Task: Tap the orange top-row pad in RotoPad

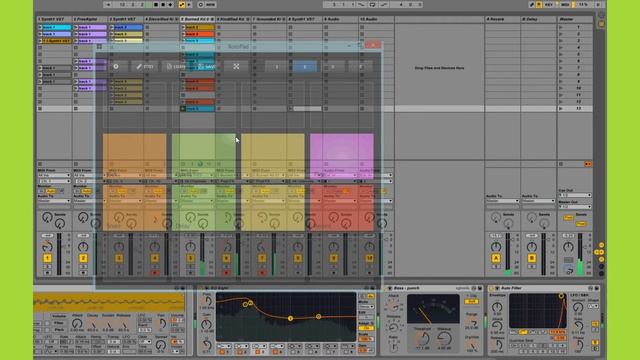Action: click(135, 156)
